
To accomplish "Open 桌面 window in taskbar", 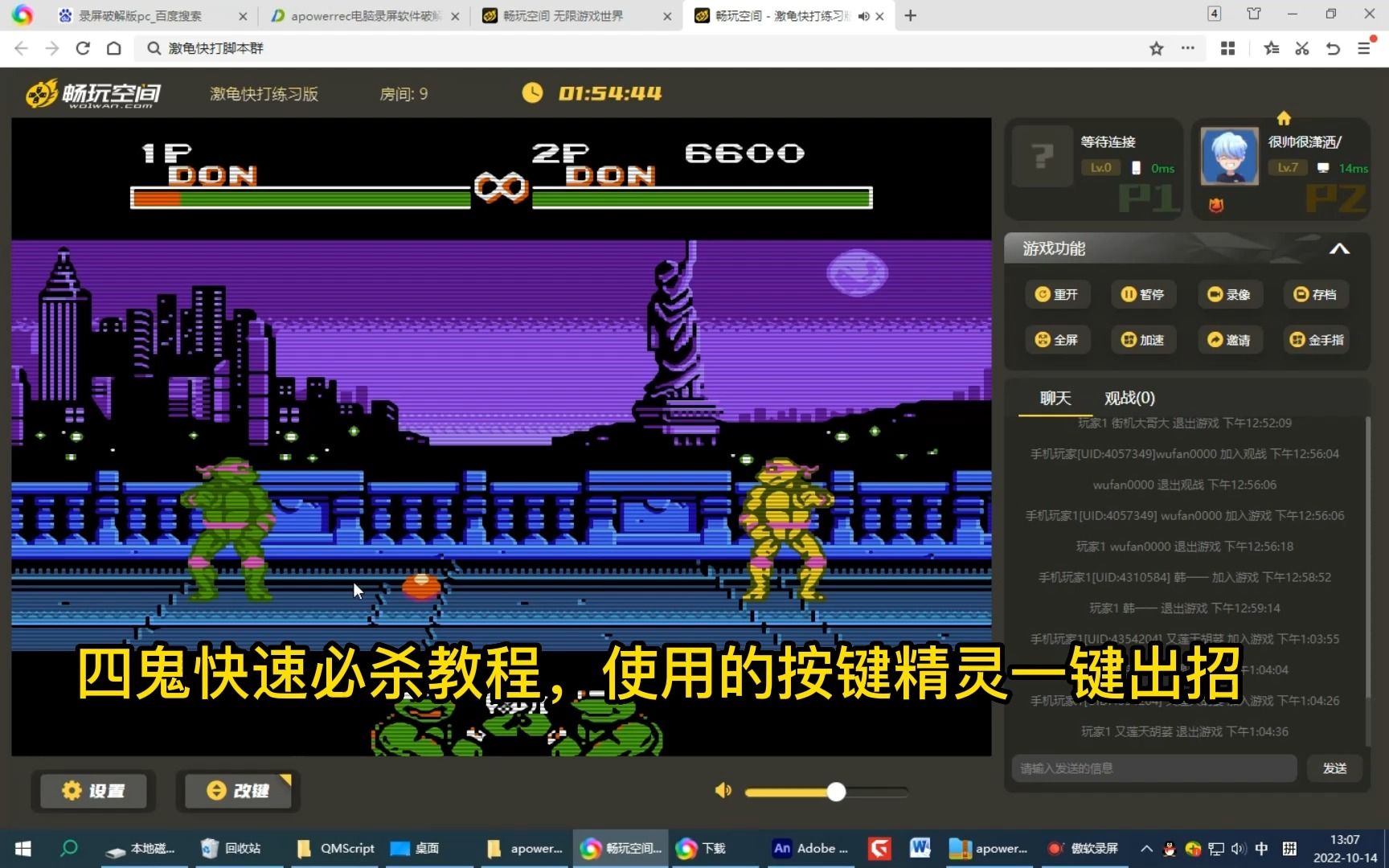I will click(x=417, y=849).
